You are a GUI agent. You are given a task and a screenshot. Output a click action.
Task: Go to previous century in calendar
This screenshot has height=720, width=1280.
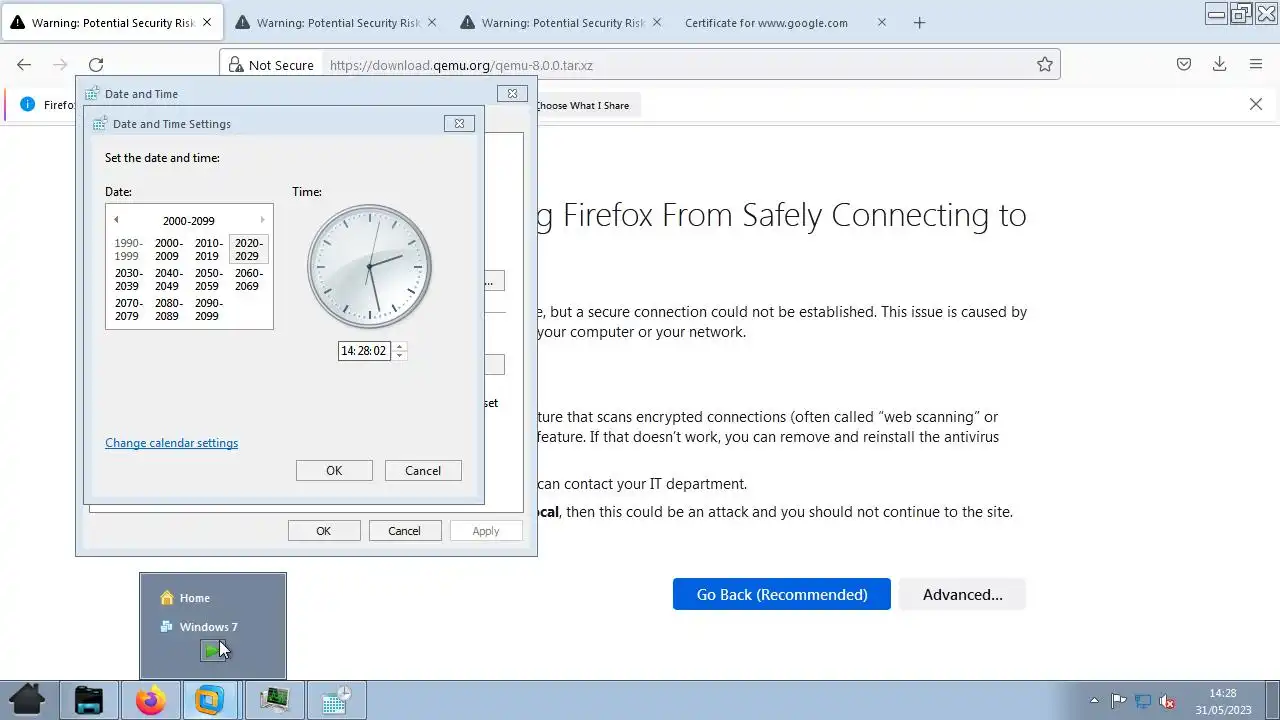pos(116,220)
